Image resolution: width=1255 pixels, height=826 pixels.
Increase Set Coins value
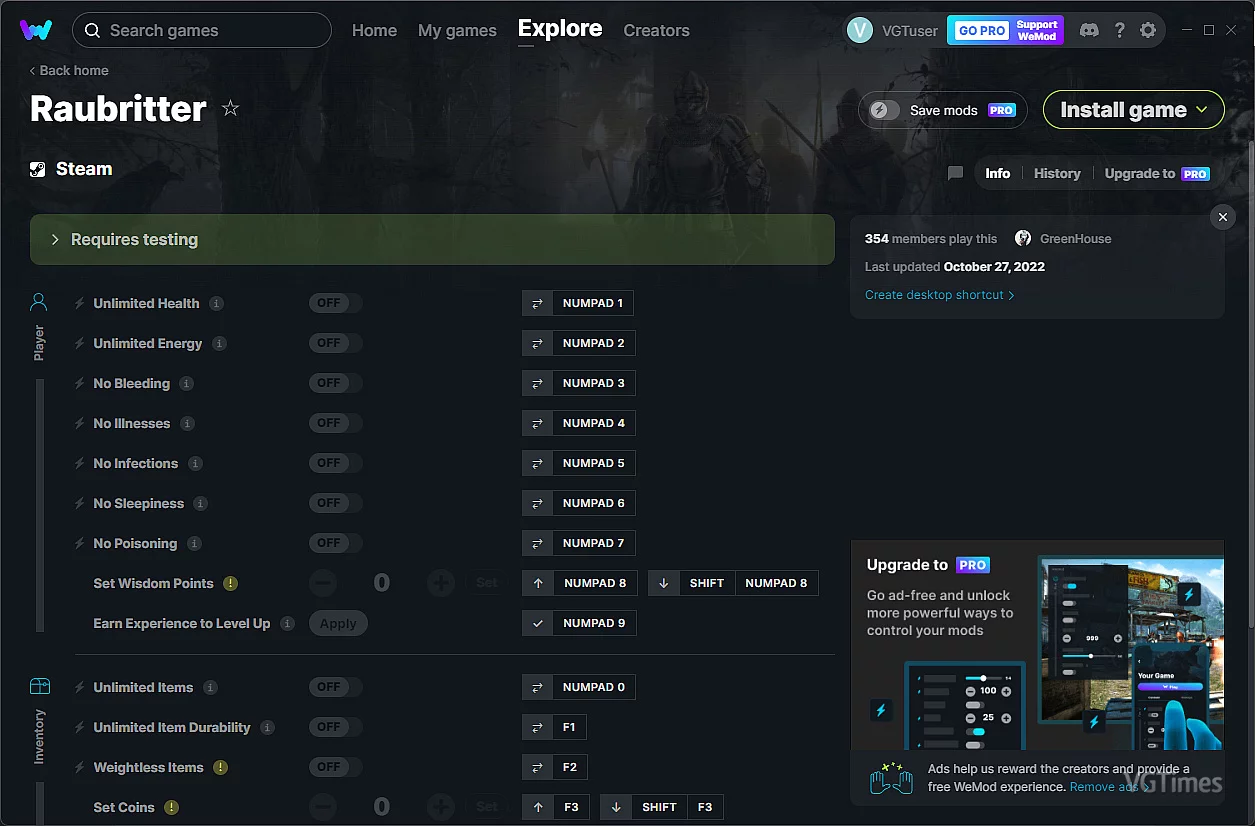click(440, 807)
